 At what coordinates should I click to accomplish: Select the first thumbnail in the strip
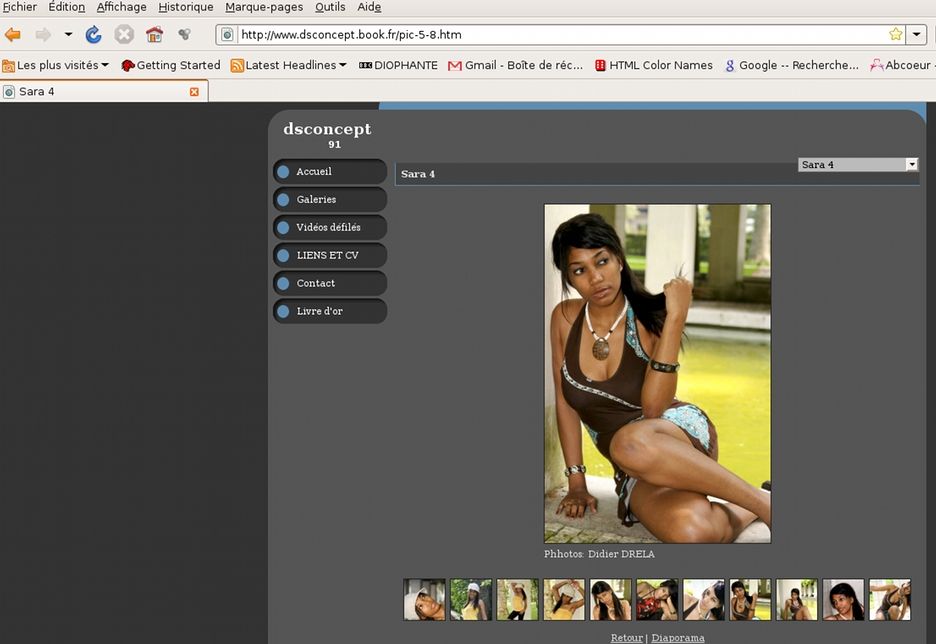(424, 600)
